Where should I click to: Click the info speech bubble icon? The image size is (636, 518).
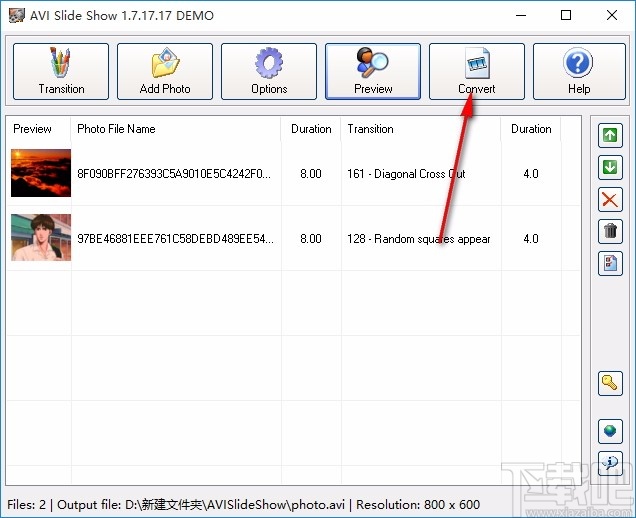pyautogui.click(x=610, y=463)
